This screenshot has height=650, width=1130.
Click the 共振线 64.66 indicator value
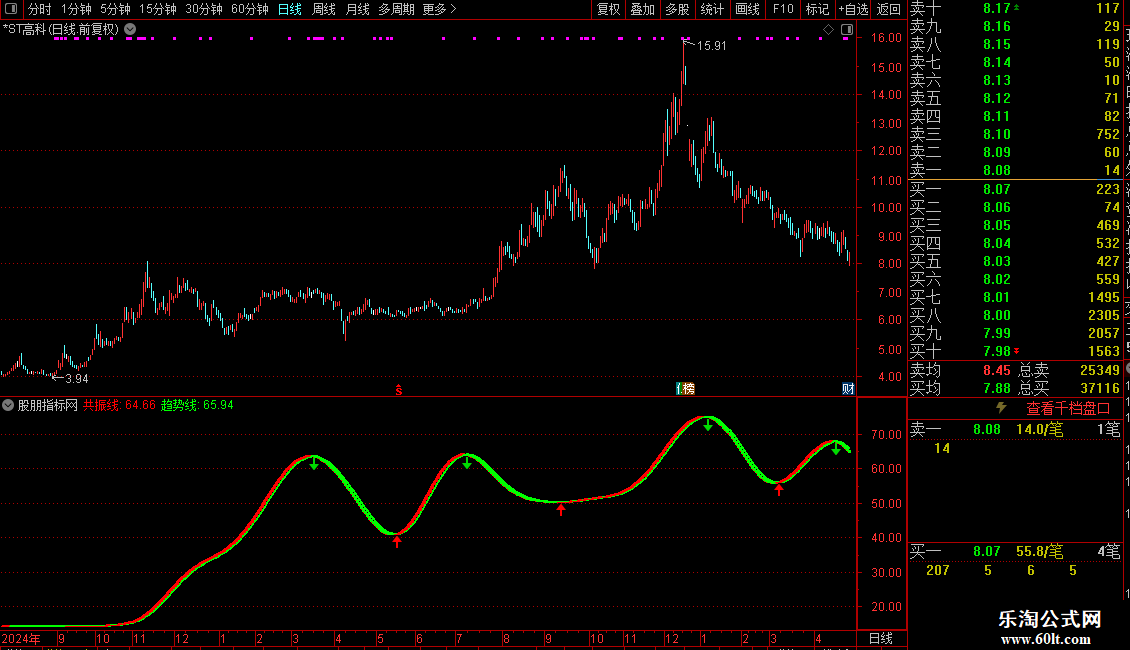[119, 405]
